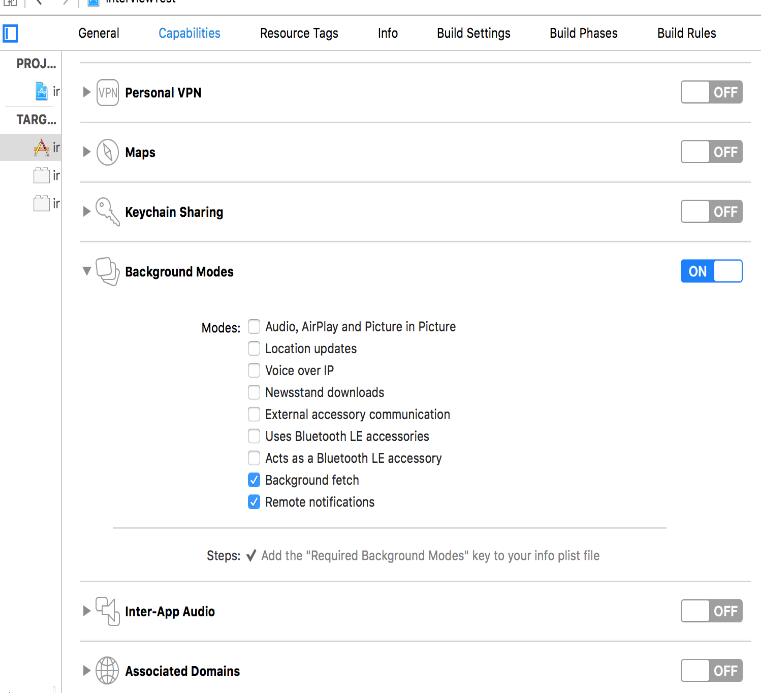This screenshot has width=784, height=698.
Task: Click the Keychain Sharing key icon
Action: 107,212
